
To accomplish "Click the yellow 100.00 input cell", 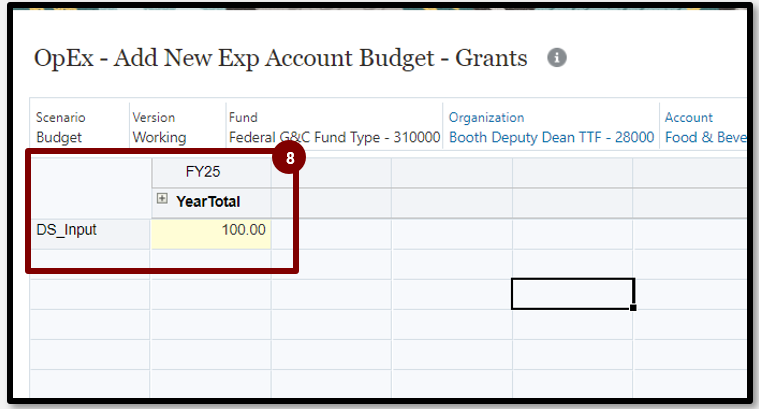I will click(210, 230).
